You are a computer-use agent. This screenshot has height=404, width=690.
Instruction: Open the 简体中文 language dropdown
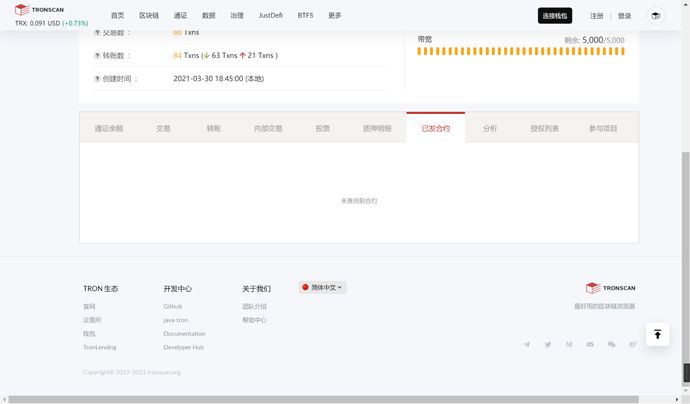(323, 287)
